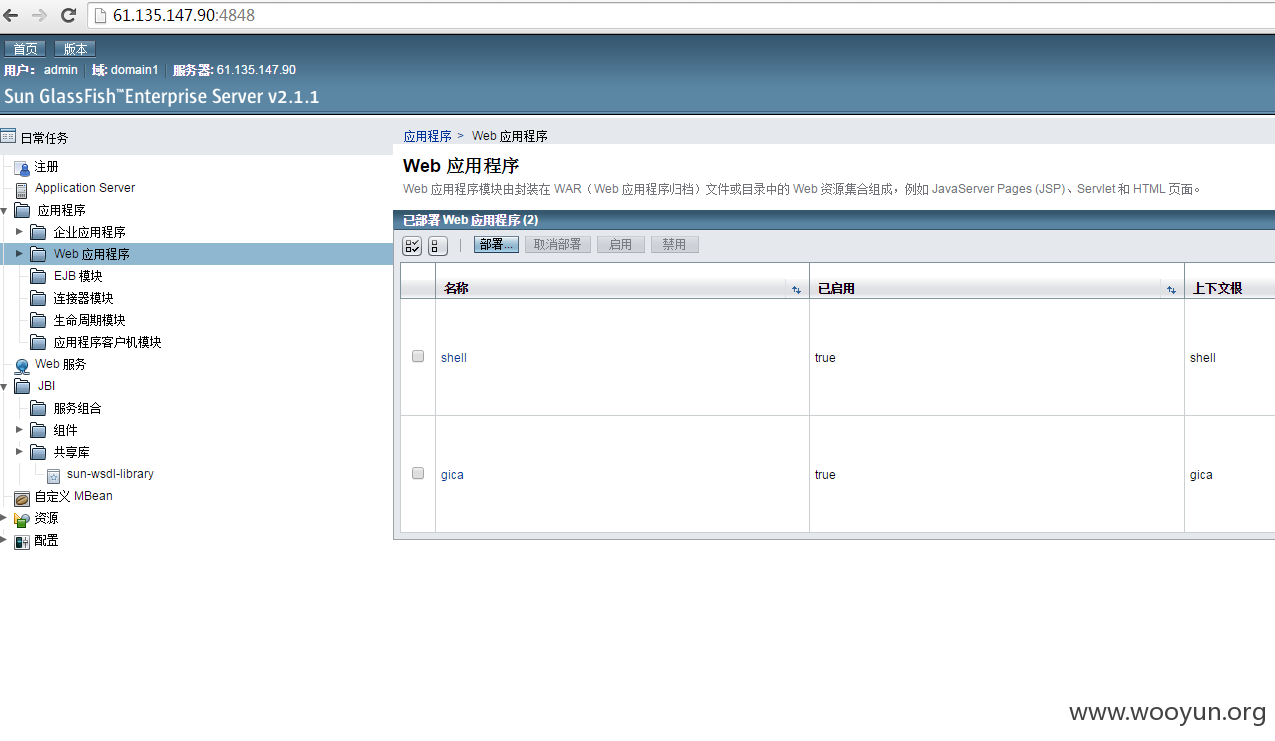Image resolution: width=1275 pixels, height=741 pixels.
Task: Expand the 组件 tree node arrow
Action: (x=19, y=430)
